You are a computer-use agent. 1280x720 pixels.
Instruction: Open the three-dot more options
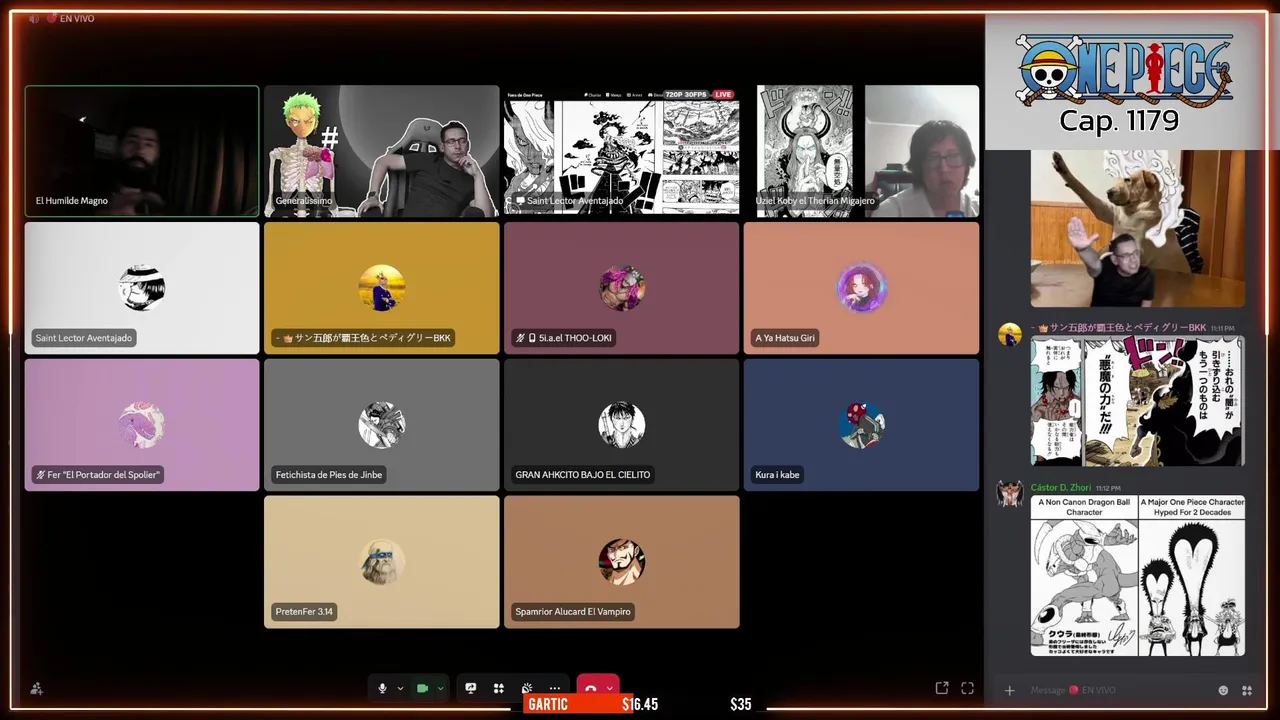point(555,688)
